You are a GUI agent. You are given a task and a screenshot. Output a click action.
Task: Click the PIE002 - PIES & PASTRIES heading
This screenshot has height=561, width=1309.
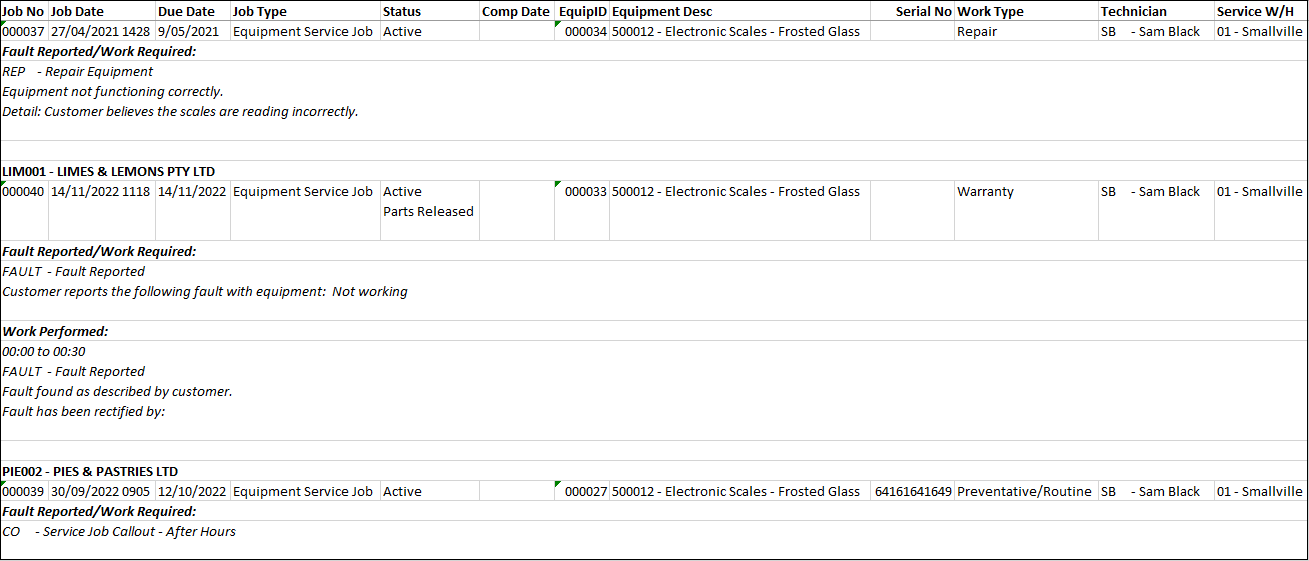point(90,472)
